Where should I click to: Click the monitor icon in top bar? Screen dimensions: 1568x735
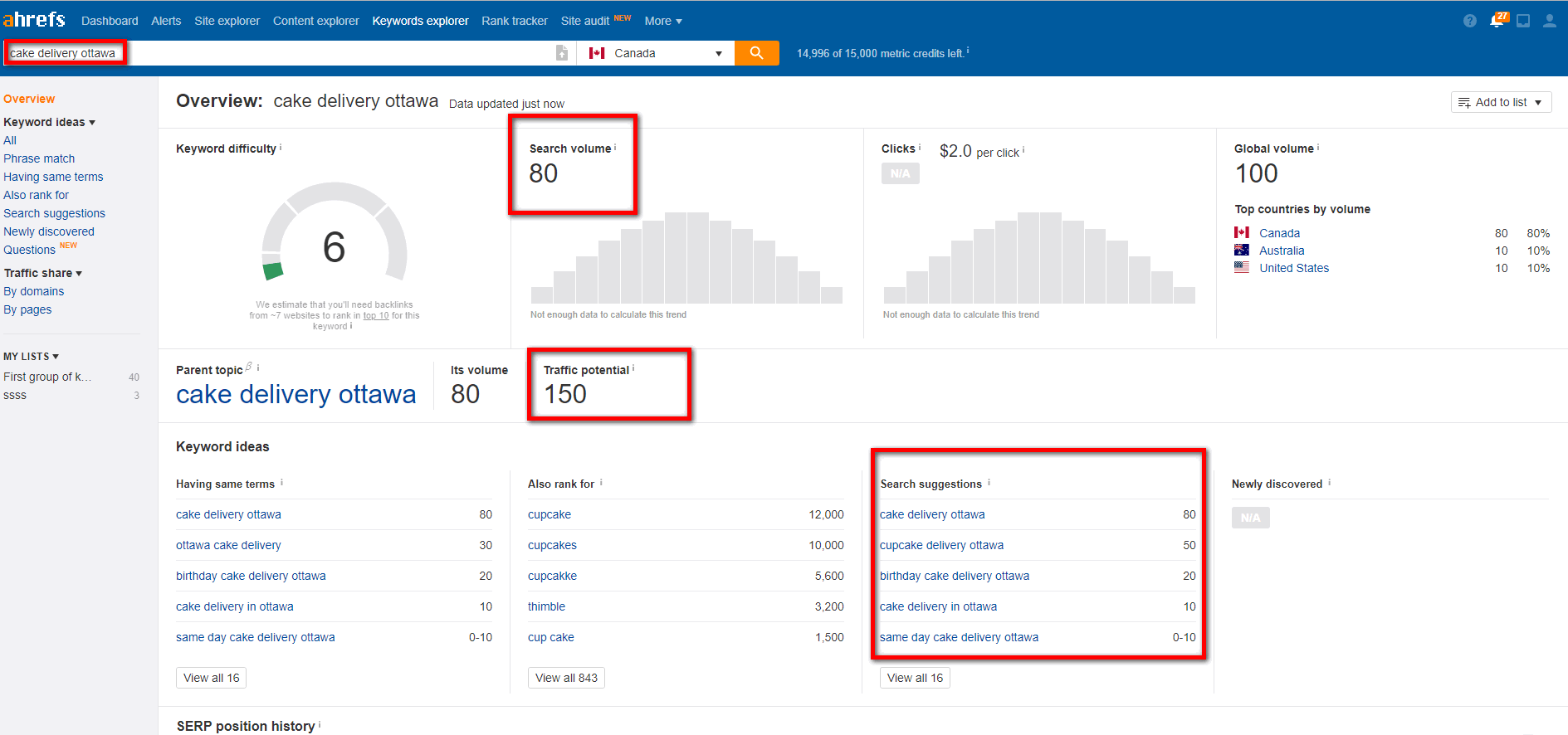[x=1523, y=21]
